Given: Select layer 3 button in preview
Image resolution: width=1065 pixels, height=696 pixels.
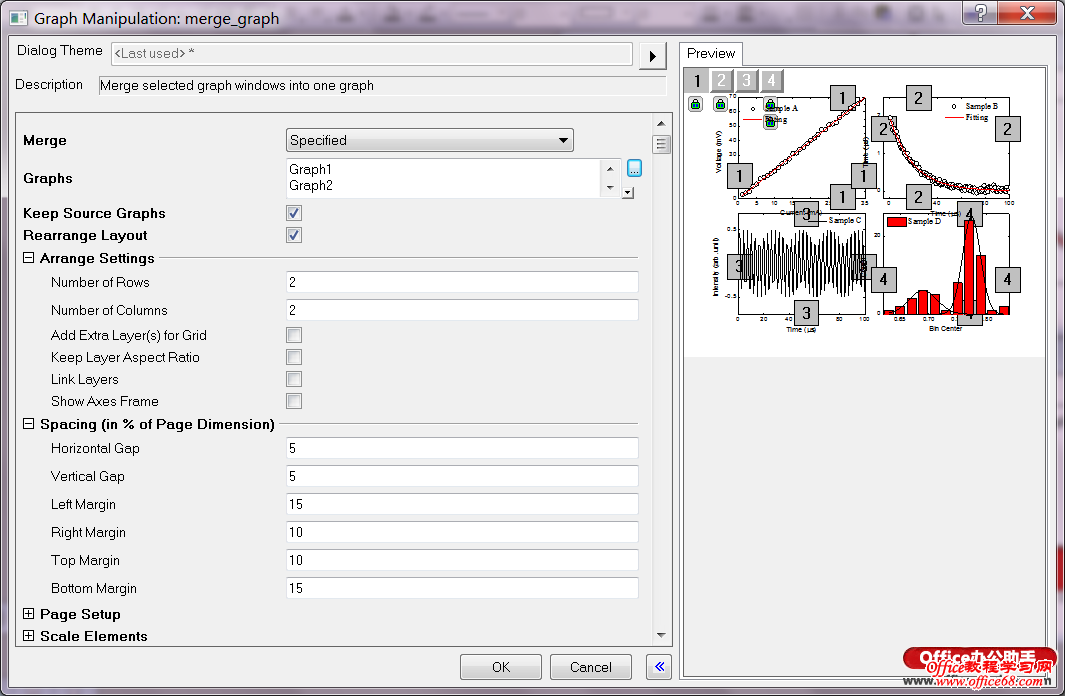Looking at the screenshot, I should (x=746, y=81).
